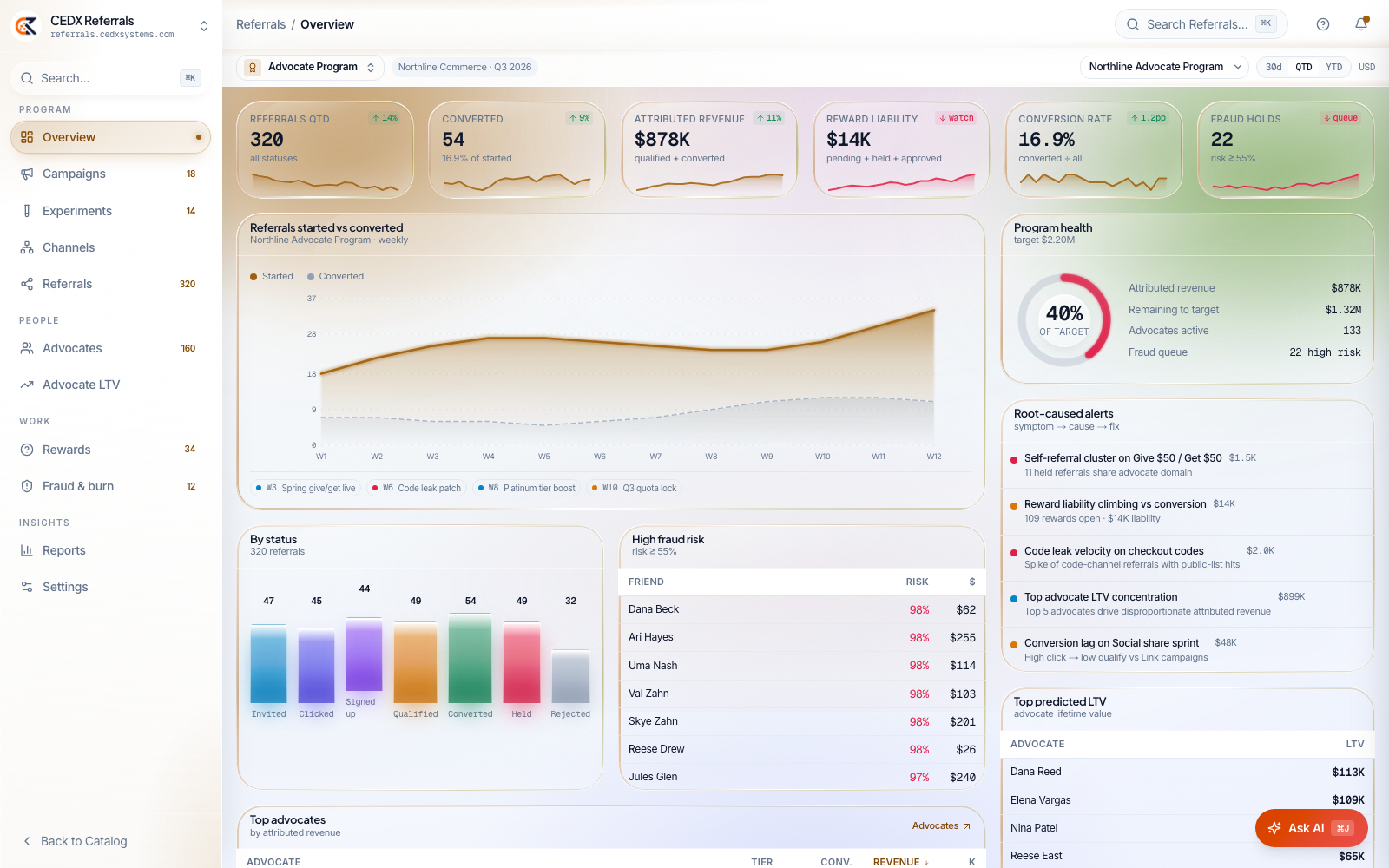Open the workspace switcher chevrons
The image size is (1389, 868).
coord(204,26)
